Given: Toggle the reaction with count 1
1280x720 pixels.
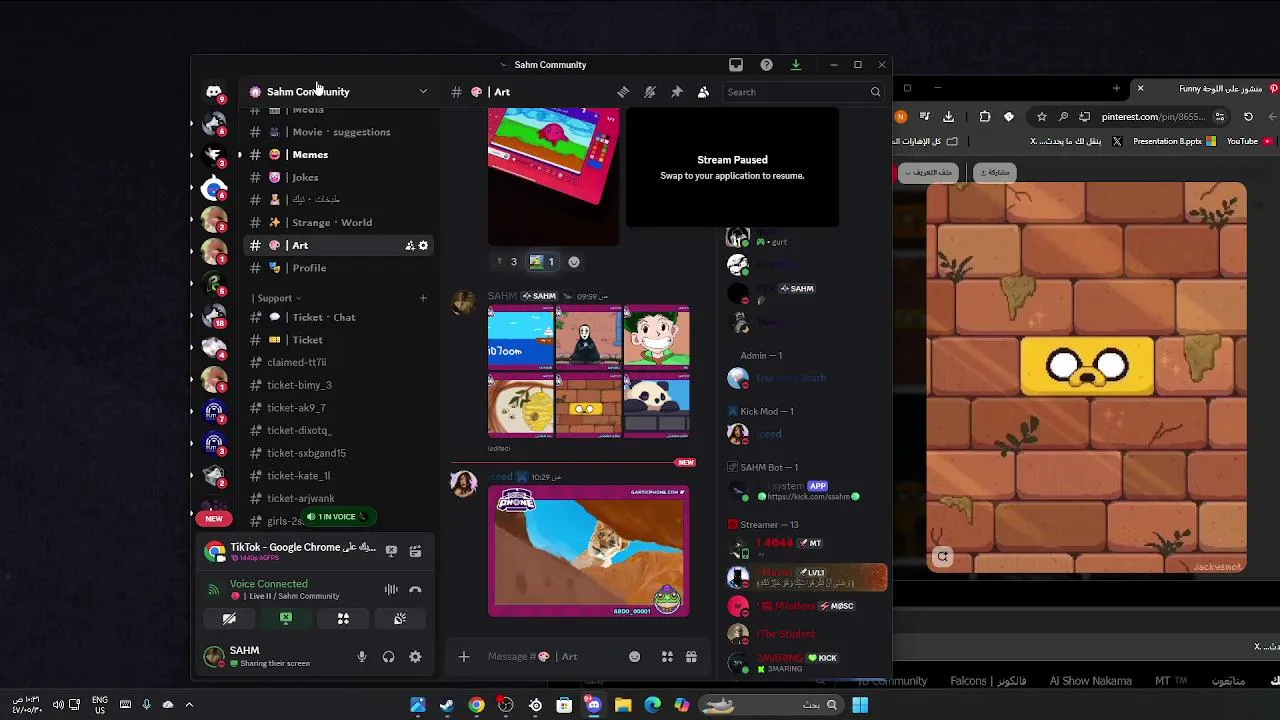Looking at the screenshot, I should point(542,262).
